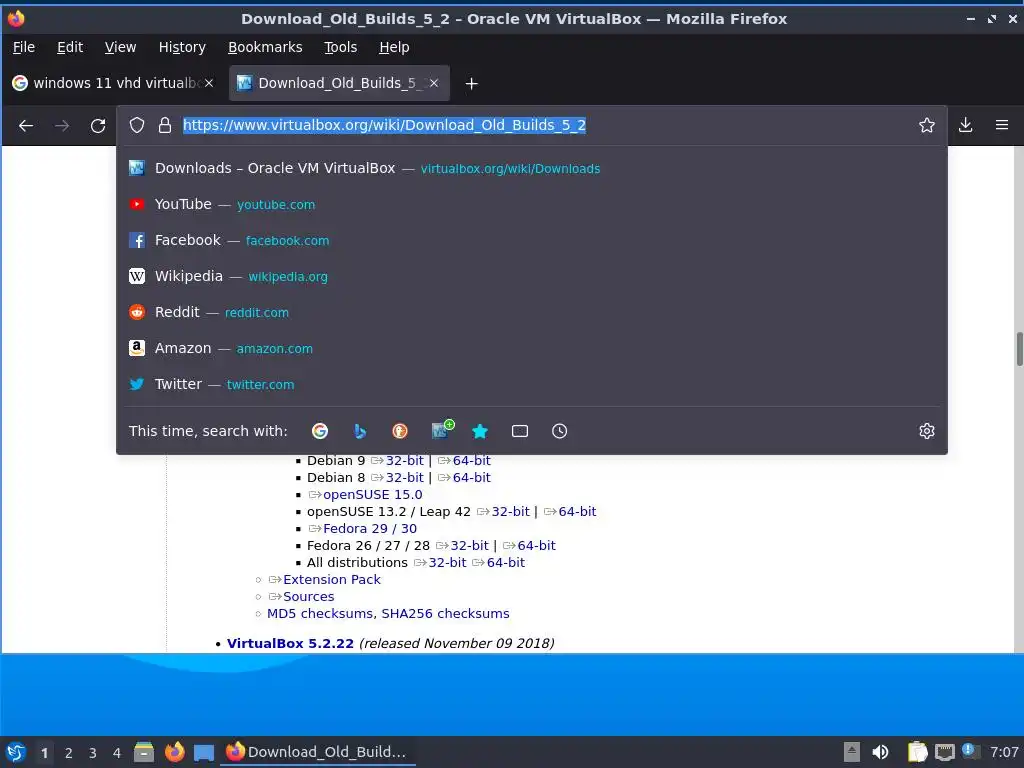Choose the Reddit suggestion

(x=532, y=312)
